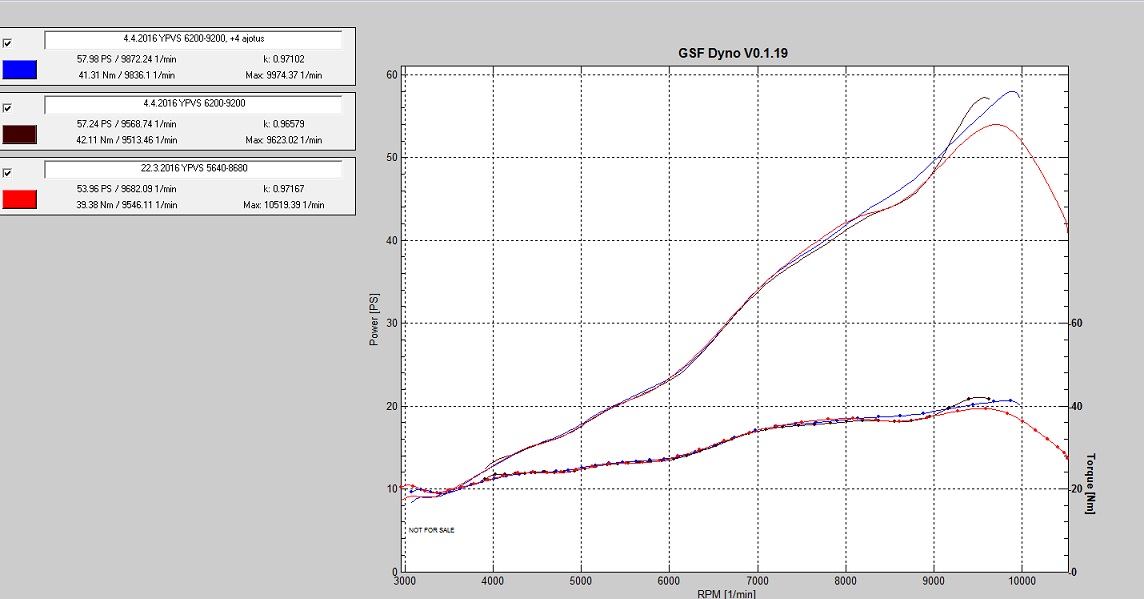This screenshot has height=599, width=1144.
Task: Select the '4.4.2016 YPVS 6200-9200' name field
Action: (194, 104)
